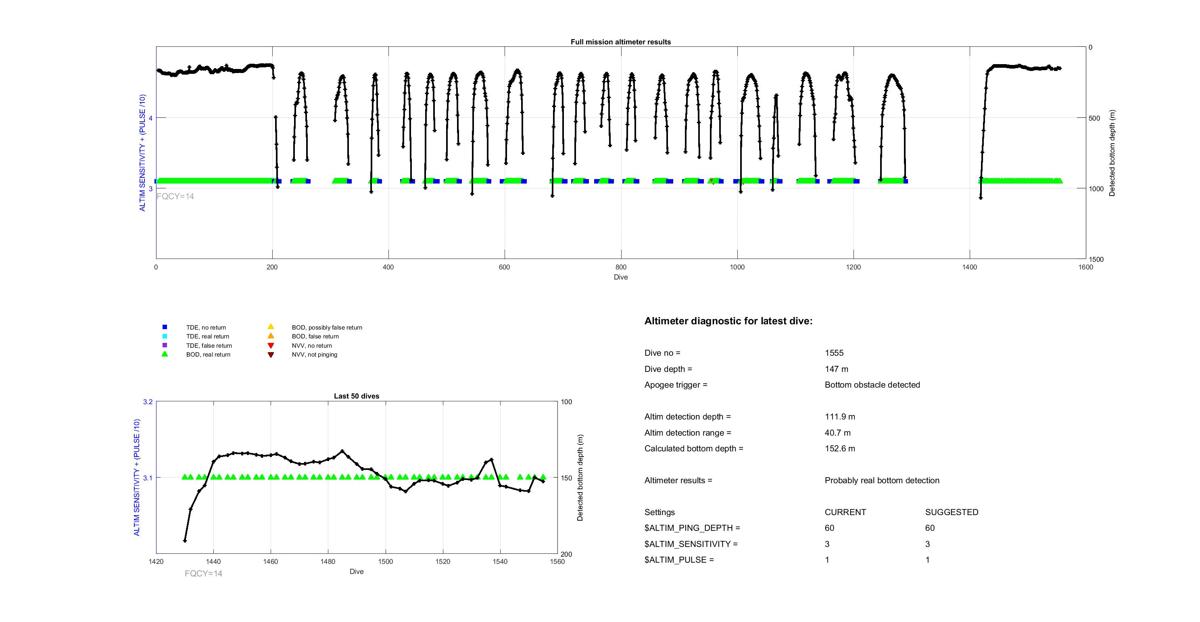The height and width of the screenshot is (622, 1200).
Task: Click the 'Detected bottom depth (m)' label on full mission chart
Action: click(x=1113, y=153)
